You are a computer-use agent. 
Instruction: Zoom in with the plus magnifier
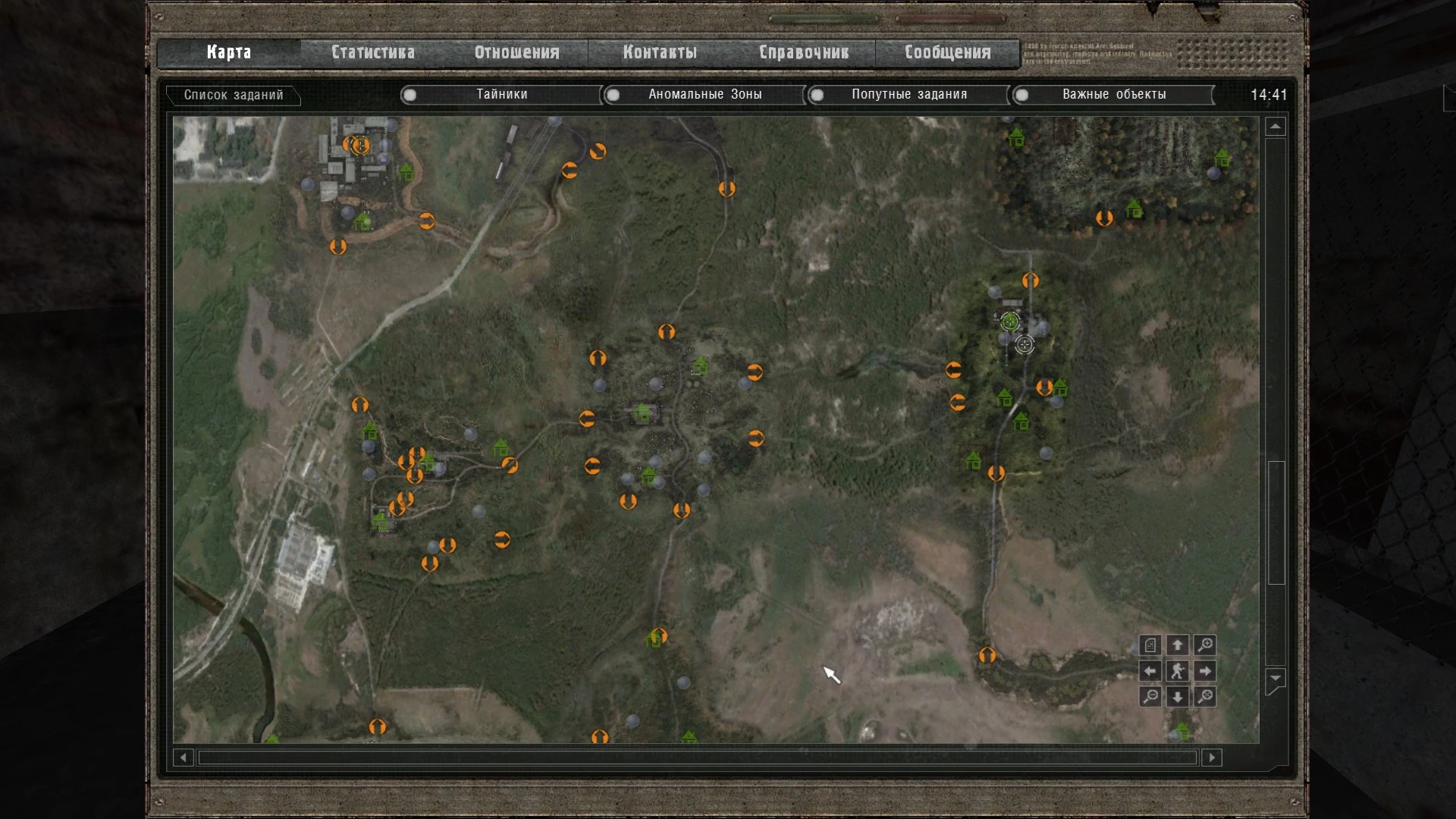pos(1205,645)
